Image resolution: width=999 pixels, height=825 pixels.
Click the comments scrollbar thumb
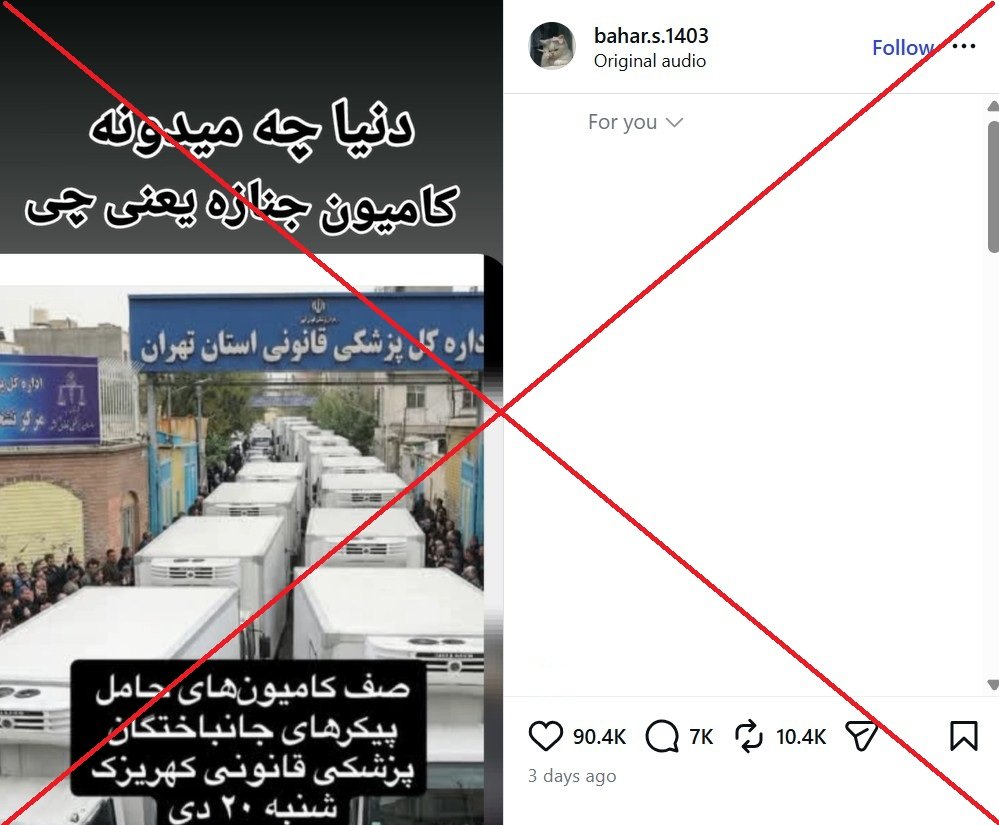click(x=993, y=186)
